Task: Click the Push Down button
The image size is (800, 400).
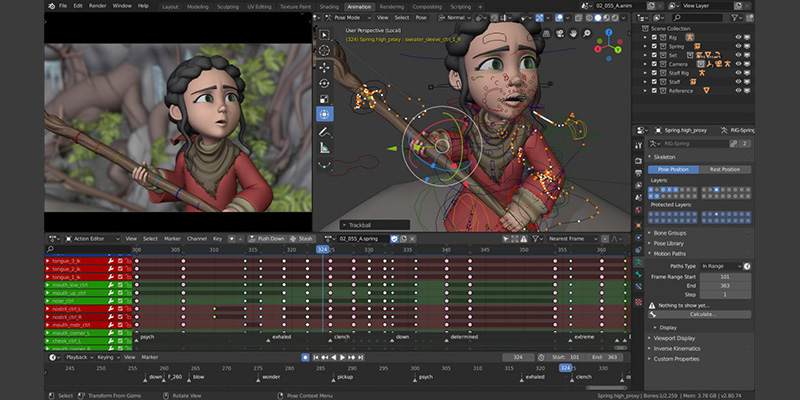Action: tap(266, 239)
